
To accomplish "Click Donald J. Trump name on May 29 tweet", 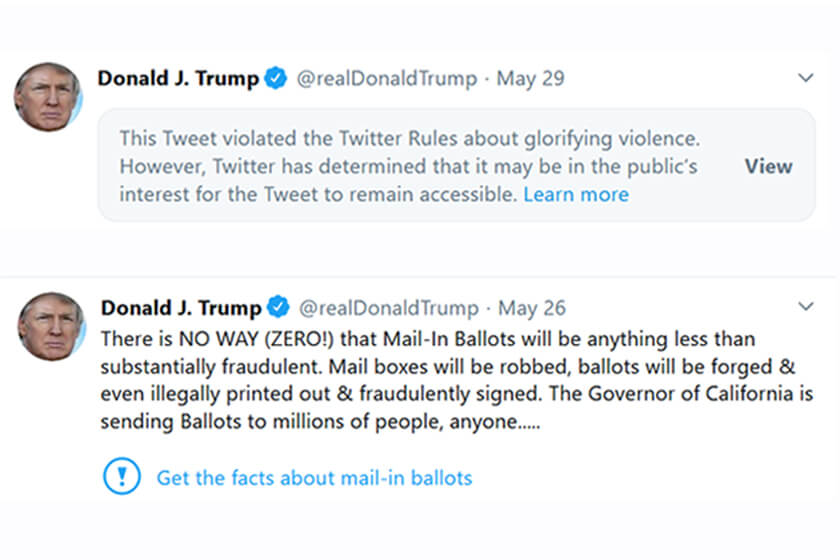I will (x=178, y=79).
